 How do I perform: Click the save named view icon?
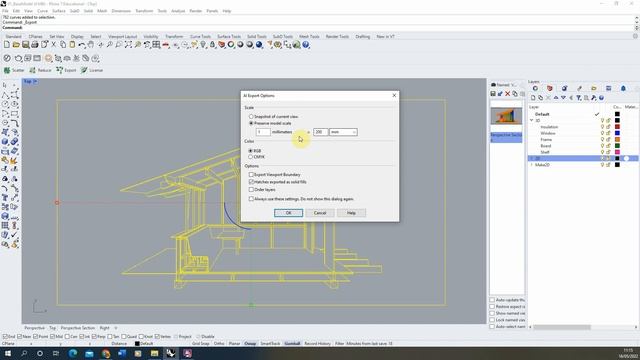point(493,94)
